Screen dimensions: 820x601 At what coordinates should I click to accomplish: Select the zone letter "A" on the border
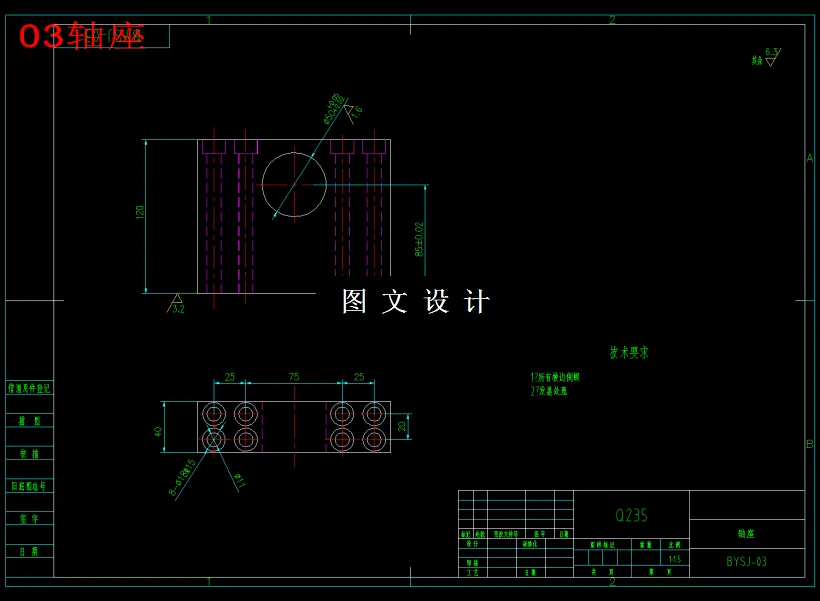810,158
